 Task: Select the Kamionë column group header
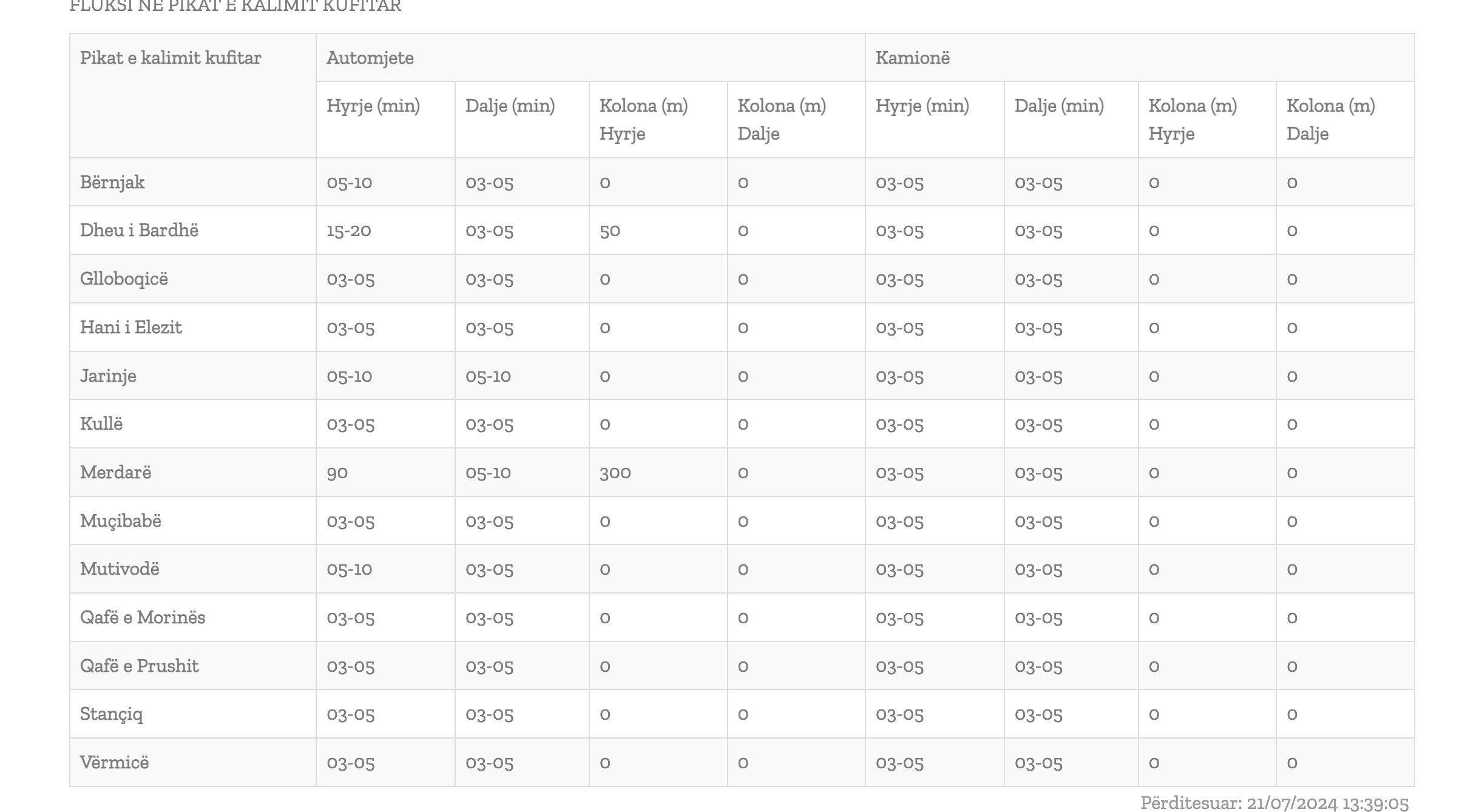(x=913, y=58)
